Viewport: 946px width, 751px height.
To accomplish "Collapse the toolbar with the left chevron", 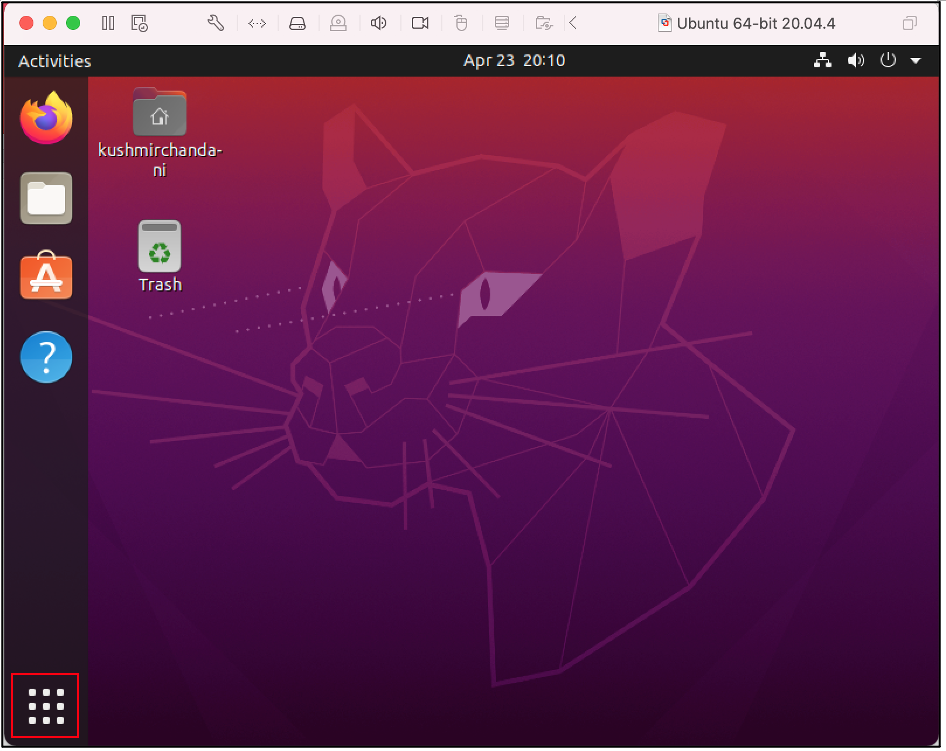I will [573, 22].
